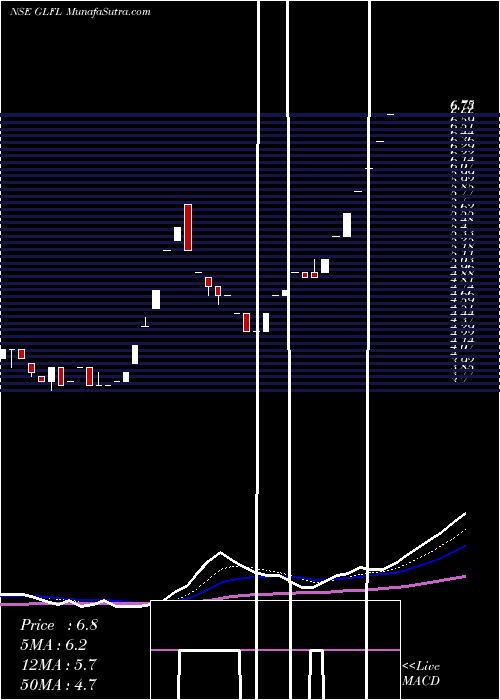Viewport: 500px width, 700px height.
Task: Click the NSE GLFL MunafaSutra.com title text
Action: tap(80, 12)
